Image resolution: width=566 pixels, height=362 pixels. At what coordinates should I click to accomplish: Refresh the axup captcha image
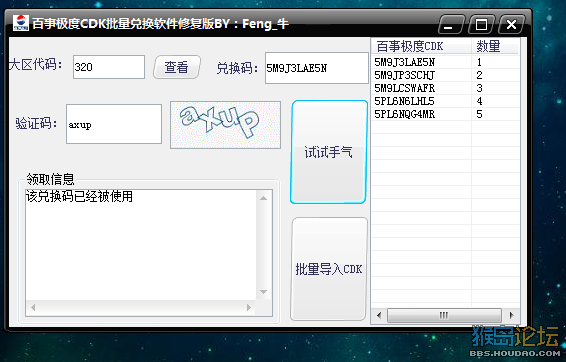point(225,125)
